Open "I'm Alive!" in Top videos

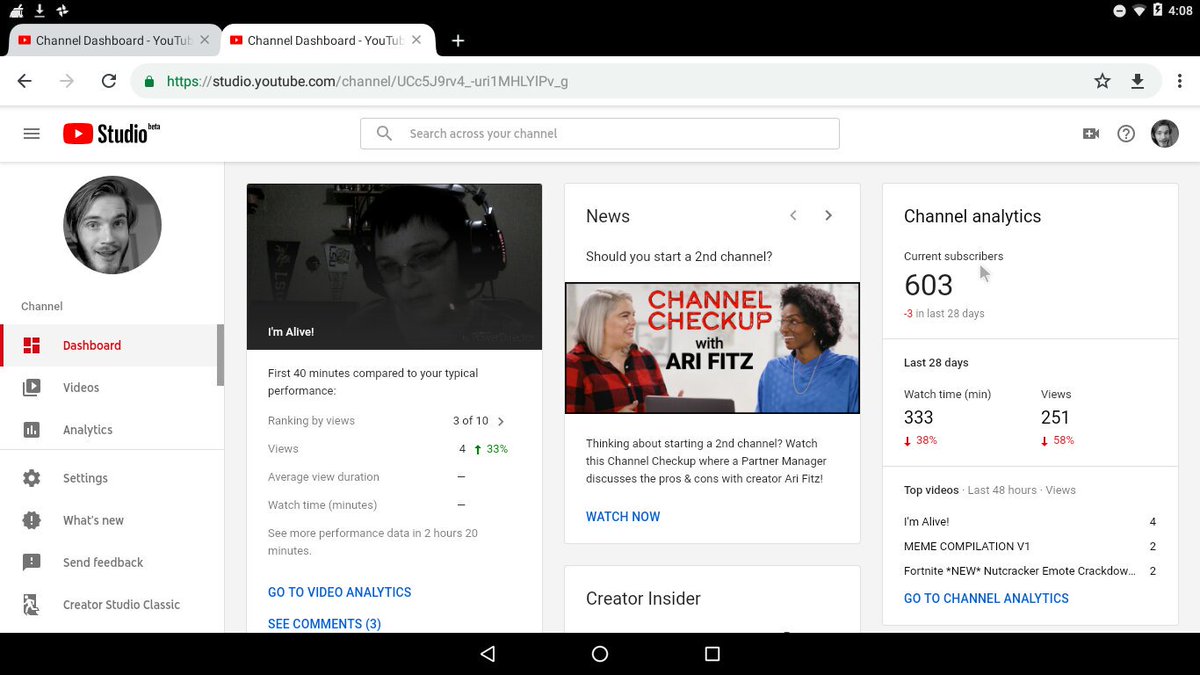point(926,522)
